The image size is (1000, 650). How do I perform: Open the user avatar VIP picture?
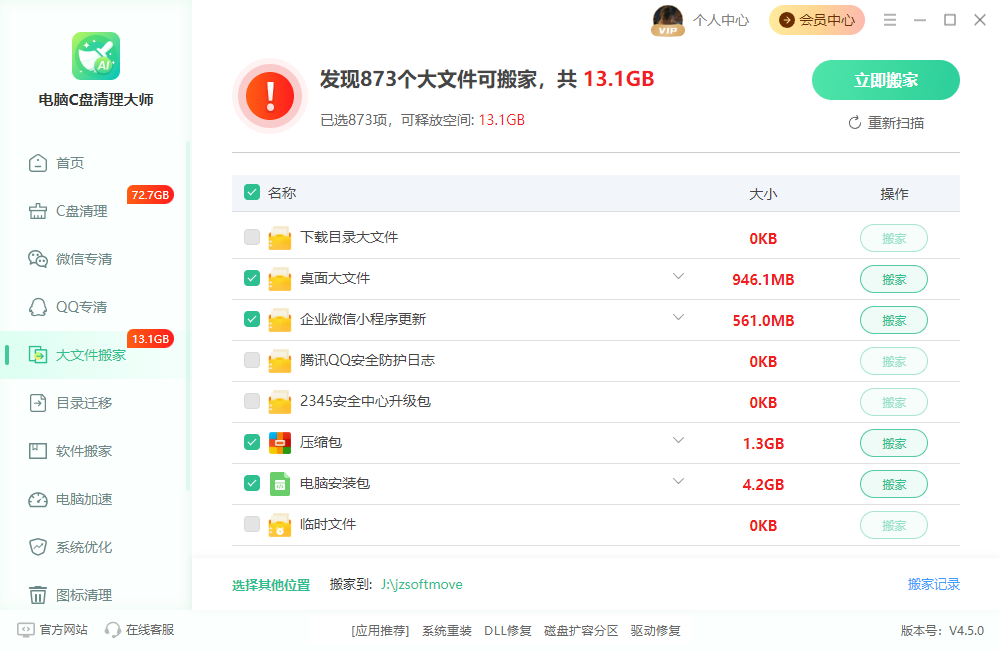point(668,20)
